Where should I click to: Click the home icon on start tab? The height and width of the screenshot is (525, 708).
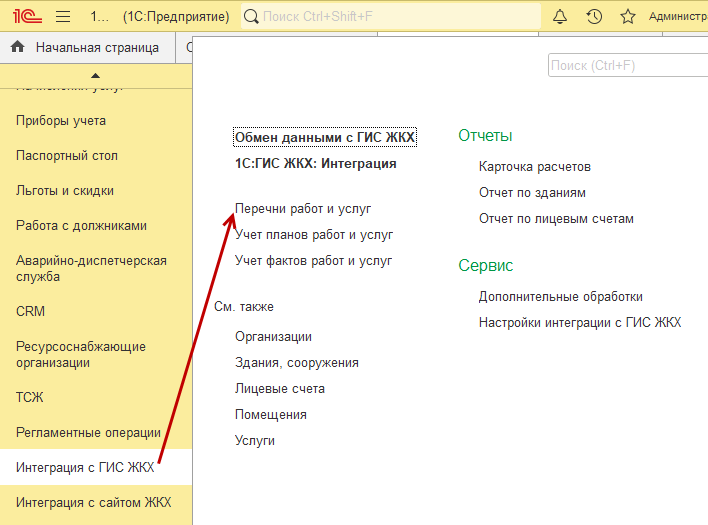(18, 46)
